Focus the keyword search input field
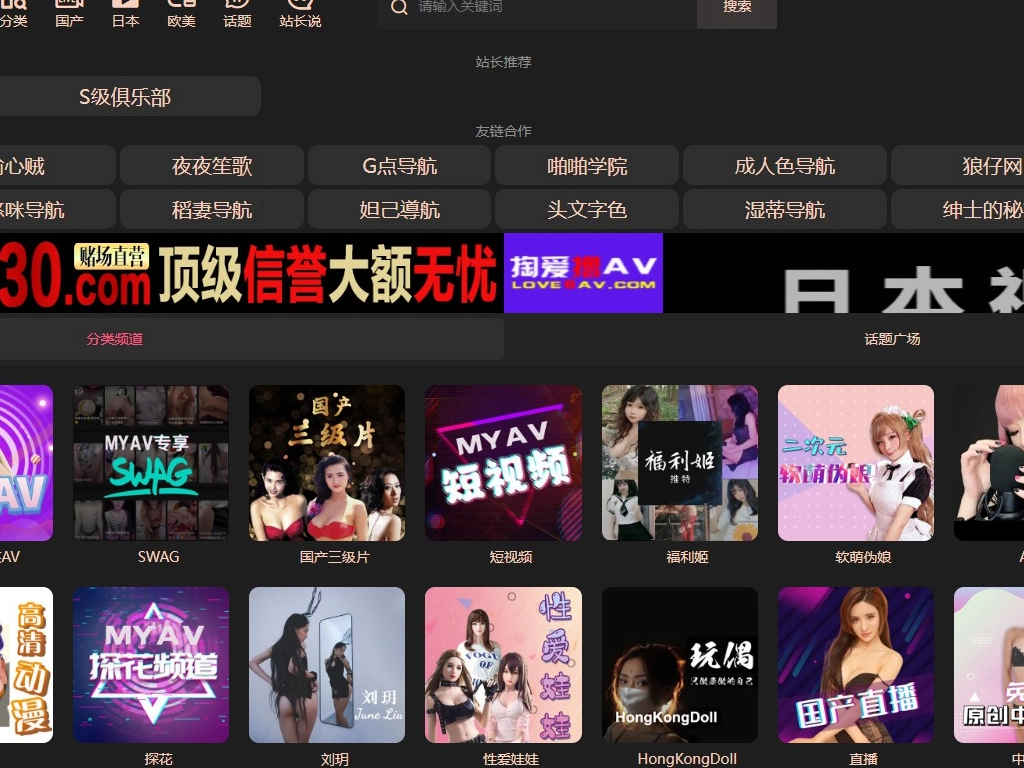The width and height of the screenshot is (1024, 768). click(550, 8)
